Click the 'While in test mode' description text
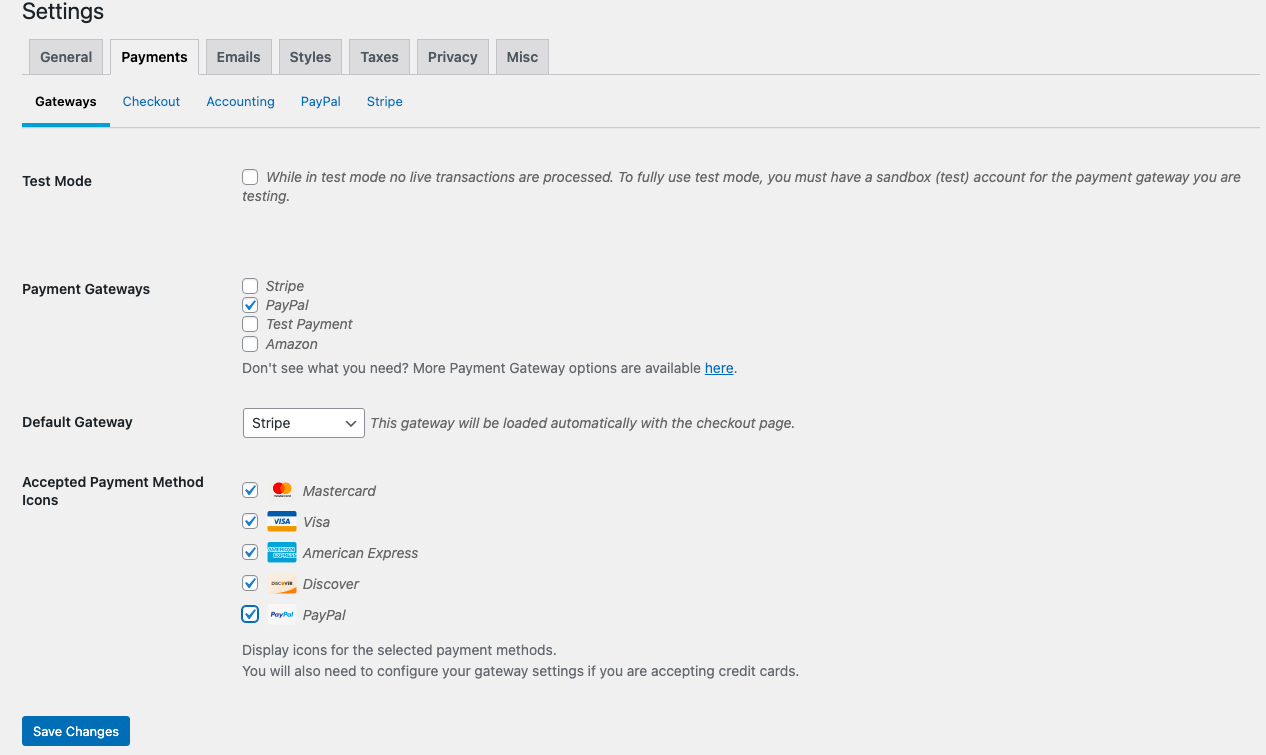The width and height of the screenshot is (1266, 755). tap(741, 187)
